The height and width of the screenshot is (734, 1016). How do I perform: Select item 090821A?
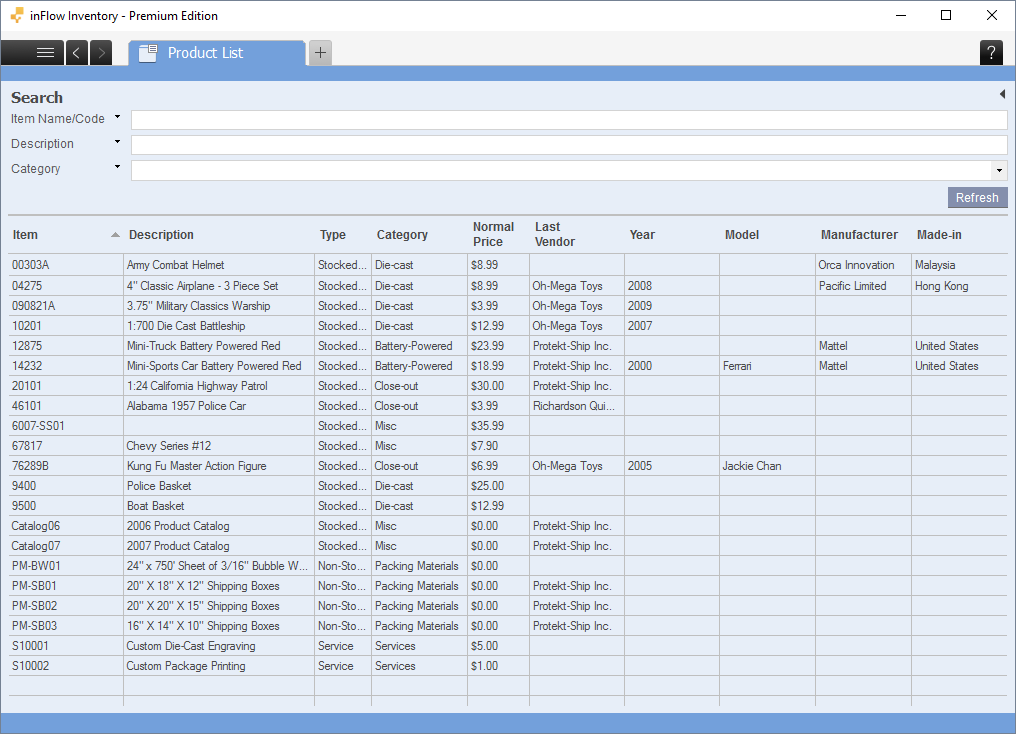[33, 306]
